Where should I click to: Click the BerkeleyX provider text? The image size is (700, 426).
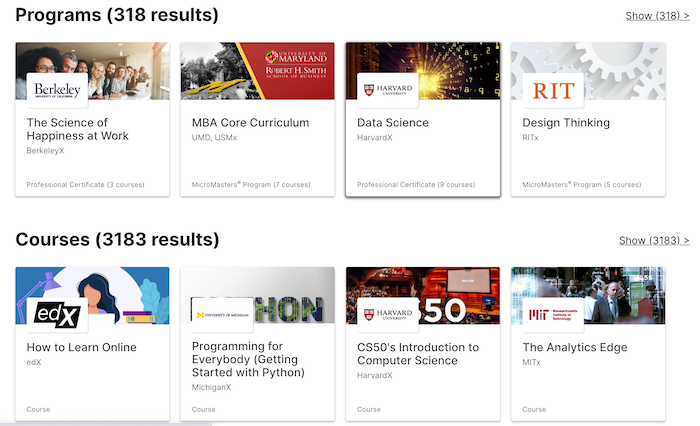coord(46,151)
